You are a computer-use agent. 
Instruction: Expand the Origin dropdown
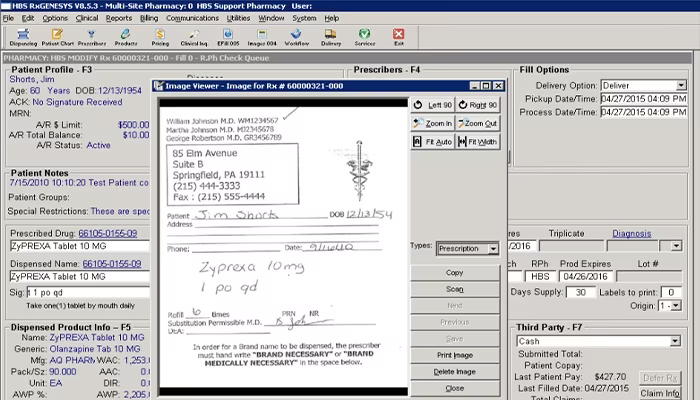coord(676,306)
